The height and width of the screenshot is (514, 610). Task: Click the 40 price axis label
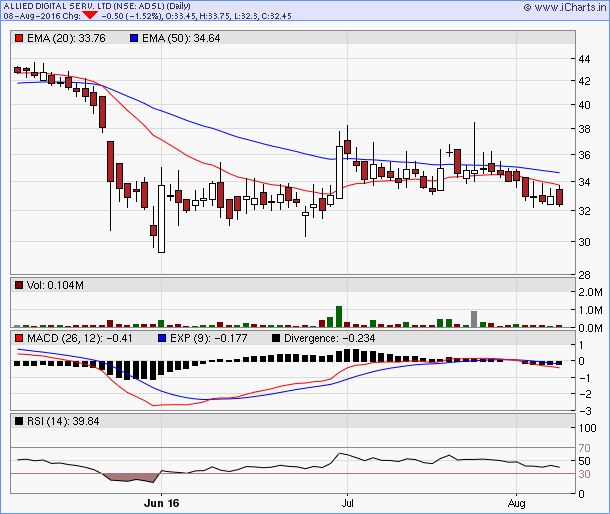[x=584, y=105]
